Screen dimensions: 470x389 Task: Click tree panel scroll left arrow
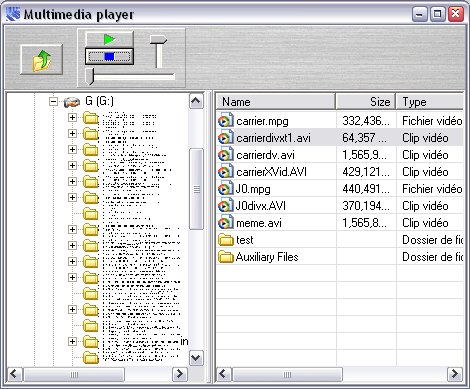(15, 374)
